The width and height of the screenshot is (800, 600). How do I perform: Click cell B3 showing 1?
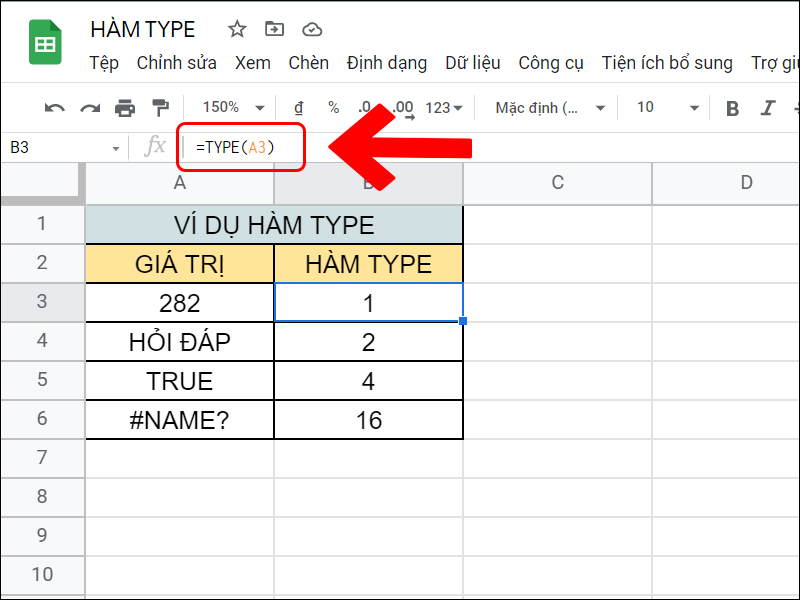(368, 303)
